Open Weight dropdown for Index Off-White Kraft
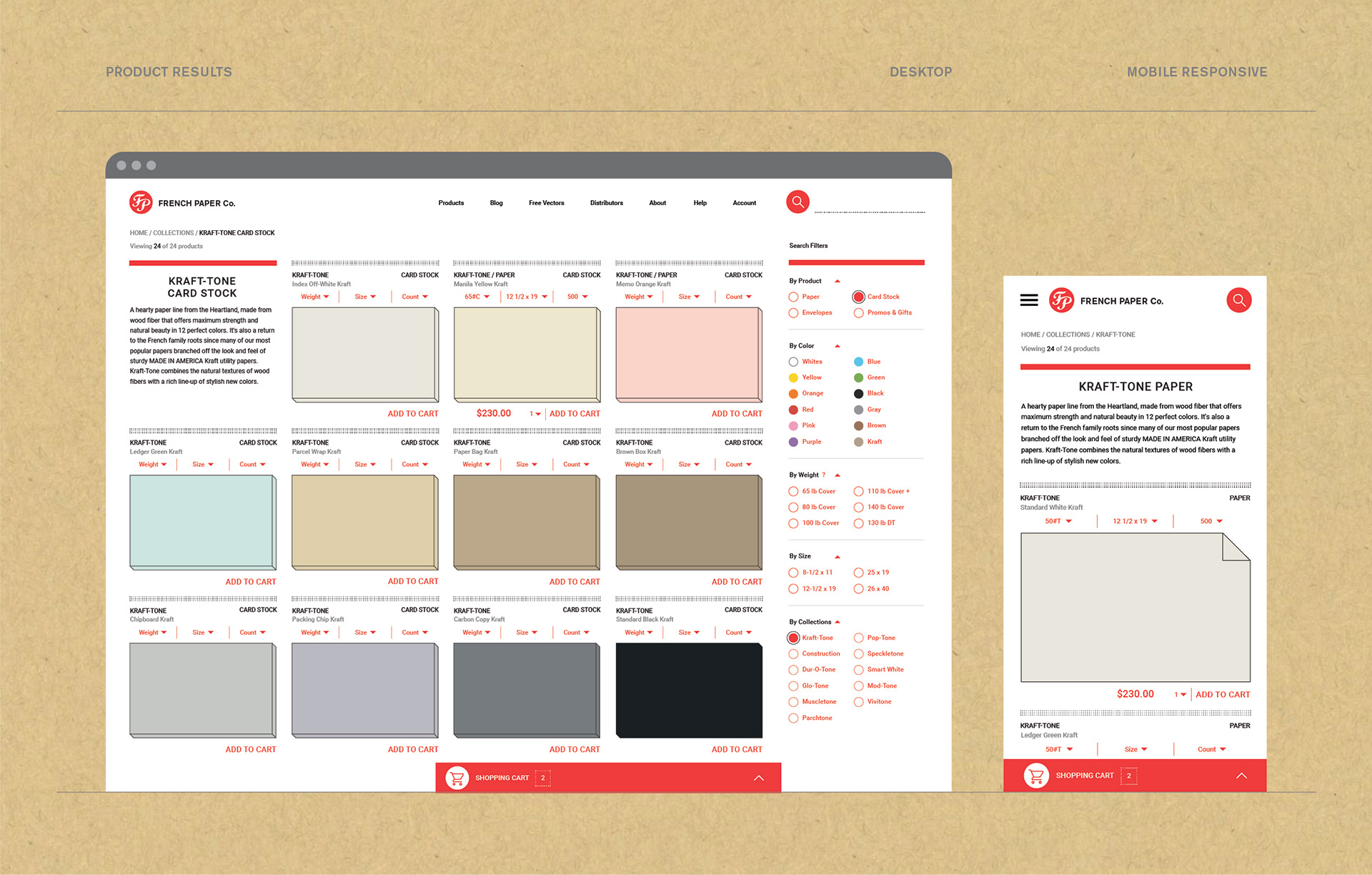Viewport: 1372px width, 875px height. point(315,297)
